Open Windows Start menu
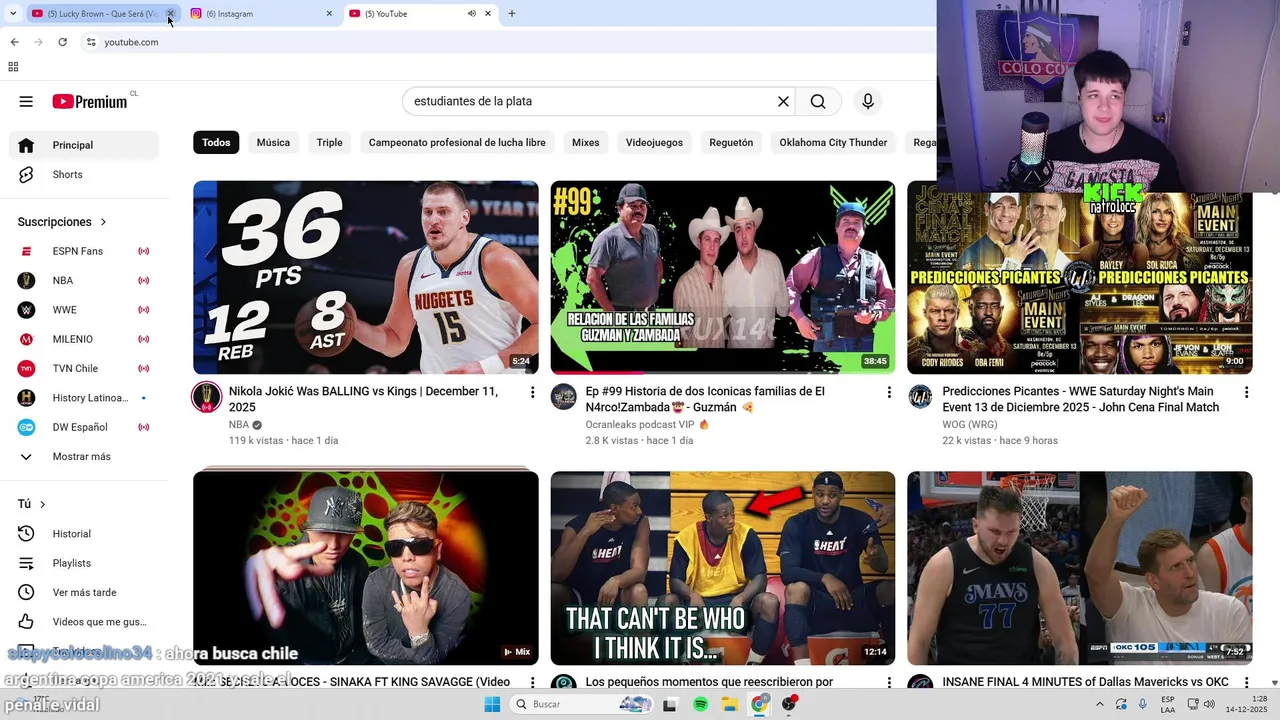The height and width of the screenshot is (720, 1280). coord(492,705)
